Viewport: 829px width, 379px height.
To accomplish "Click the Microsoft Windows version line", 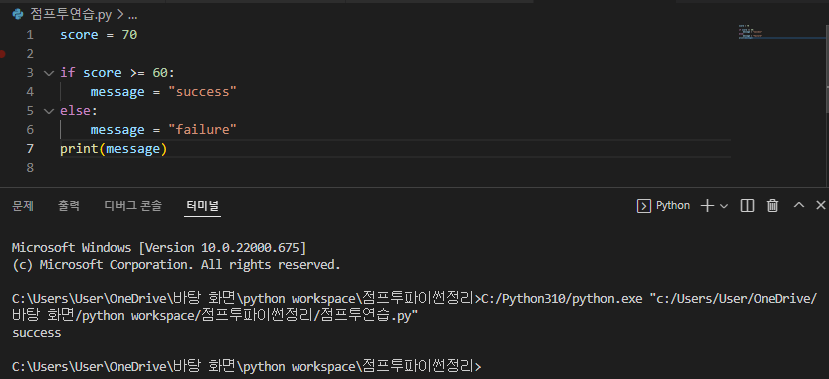I will [159, 248].
